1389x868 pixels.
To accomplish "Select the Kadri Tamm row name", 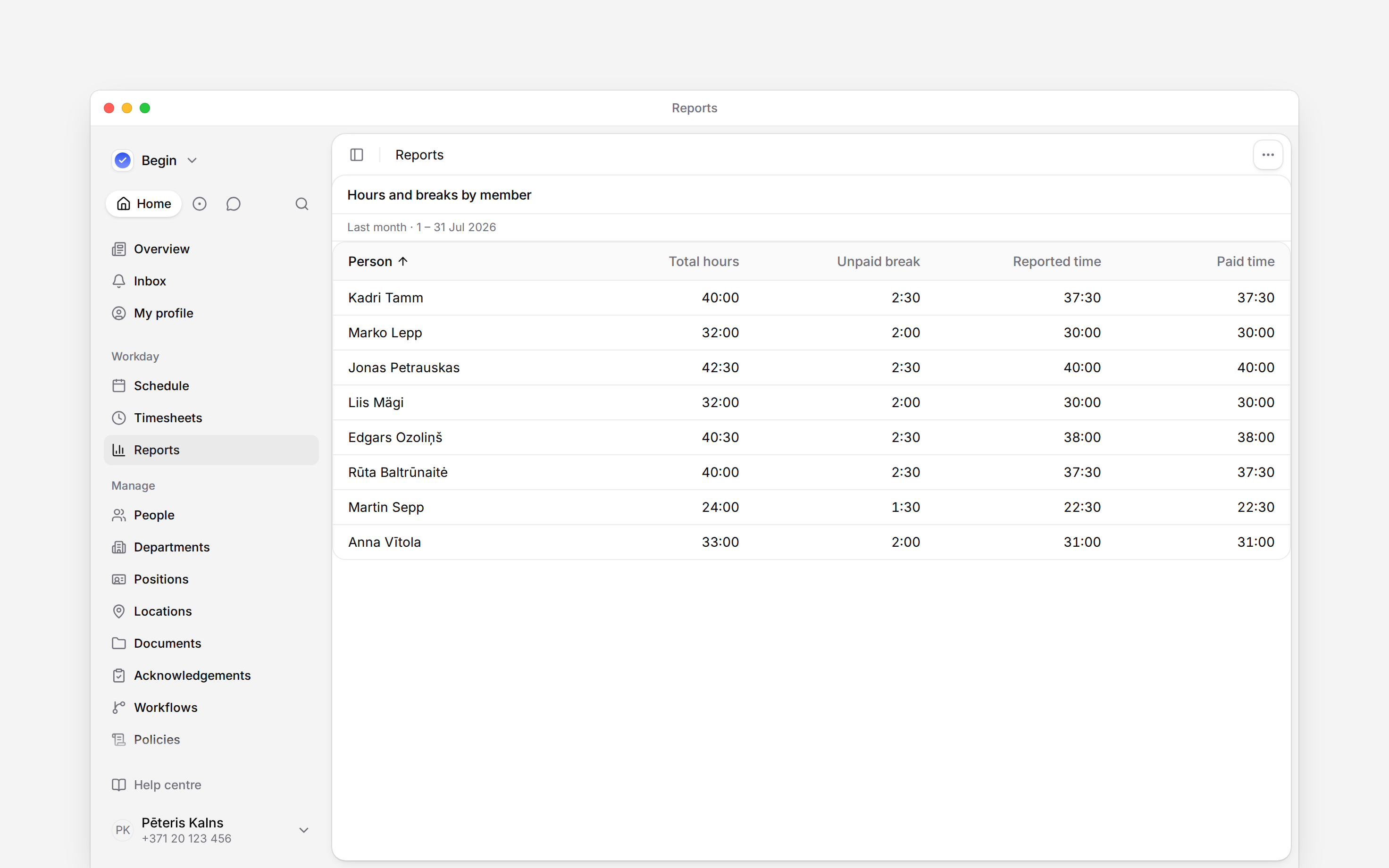I will [x=386, y=298].
